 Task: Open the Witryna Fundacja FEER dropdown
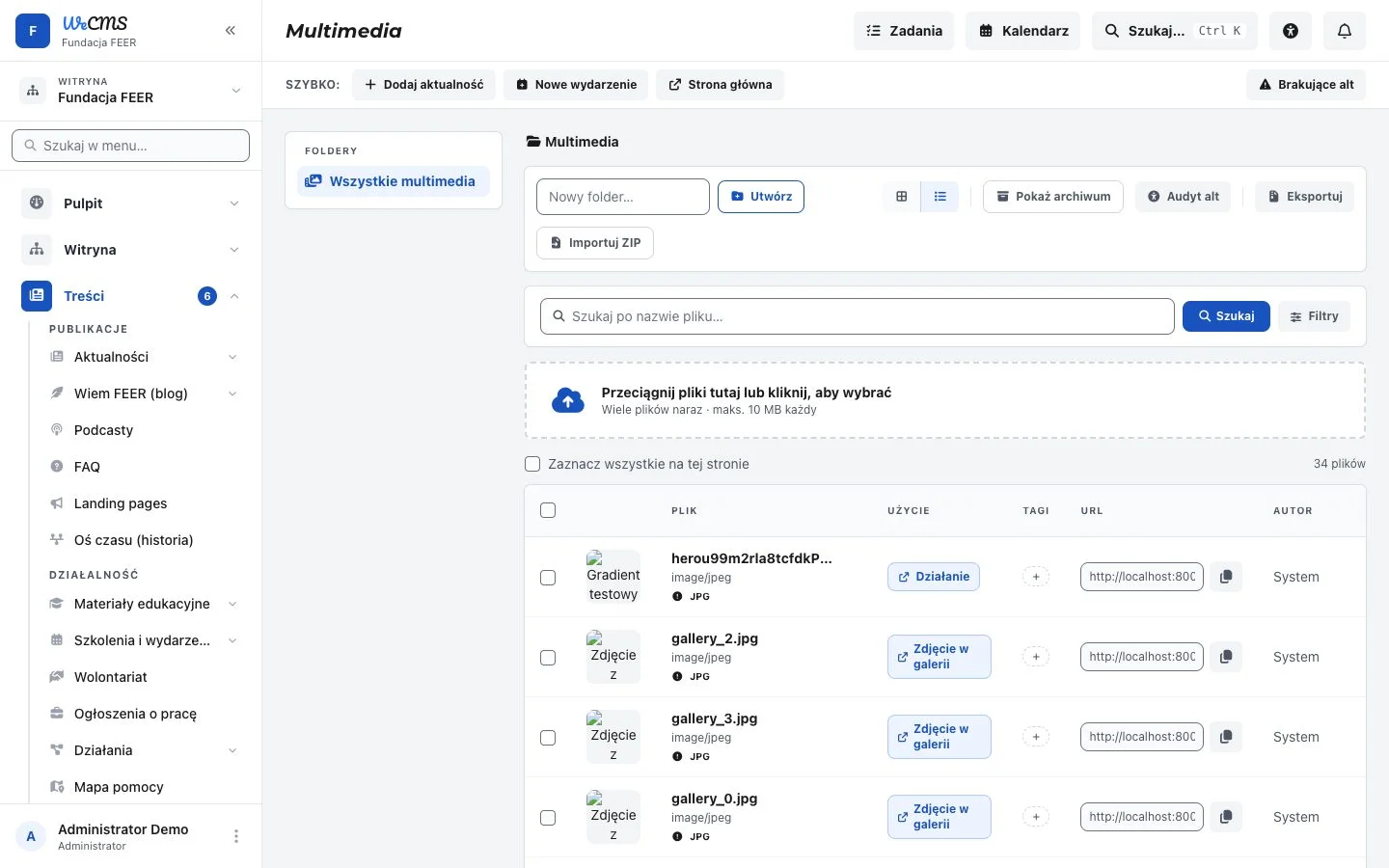point(131,91)
